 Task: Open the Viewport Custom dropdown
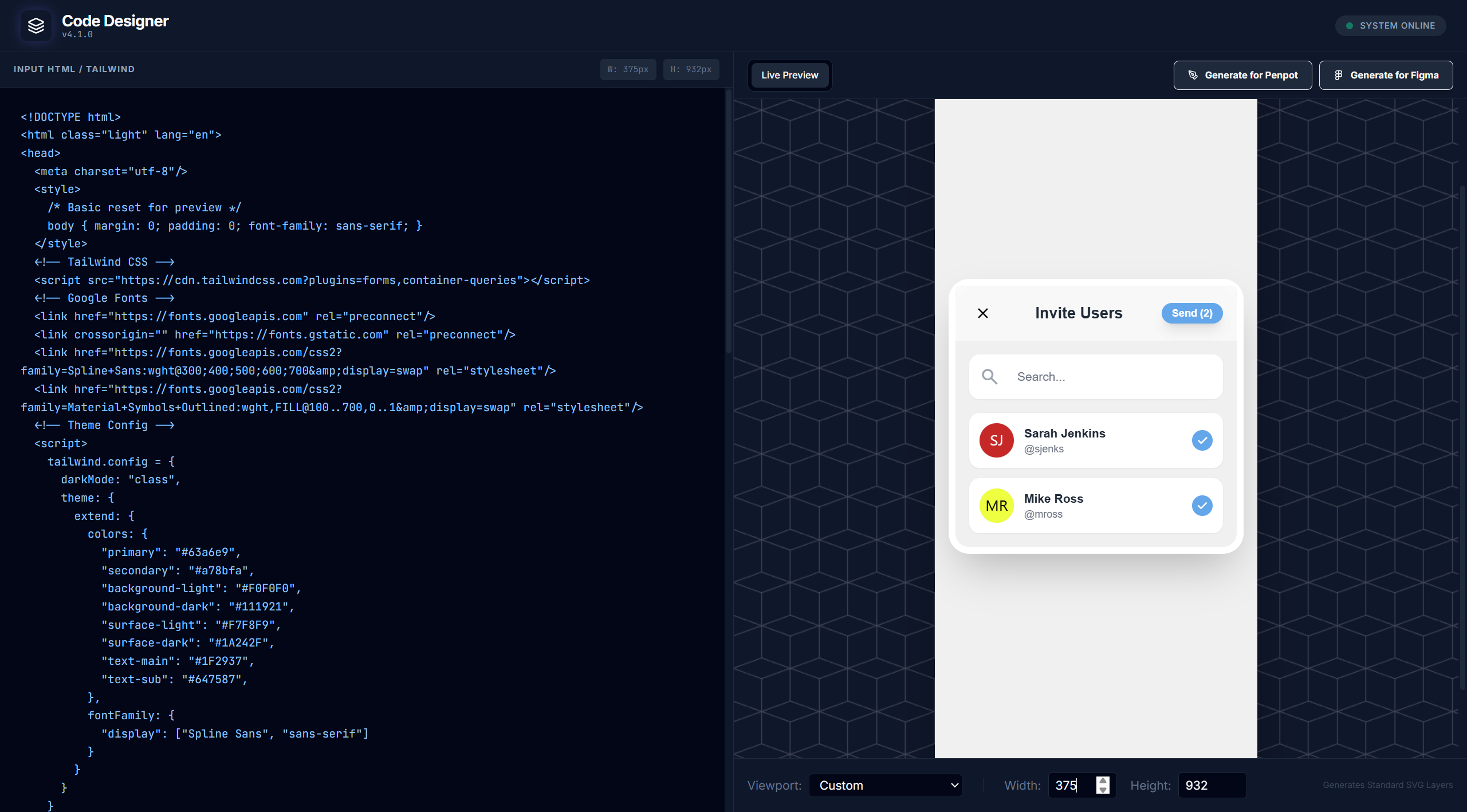tap(885, 785)
